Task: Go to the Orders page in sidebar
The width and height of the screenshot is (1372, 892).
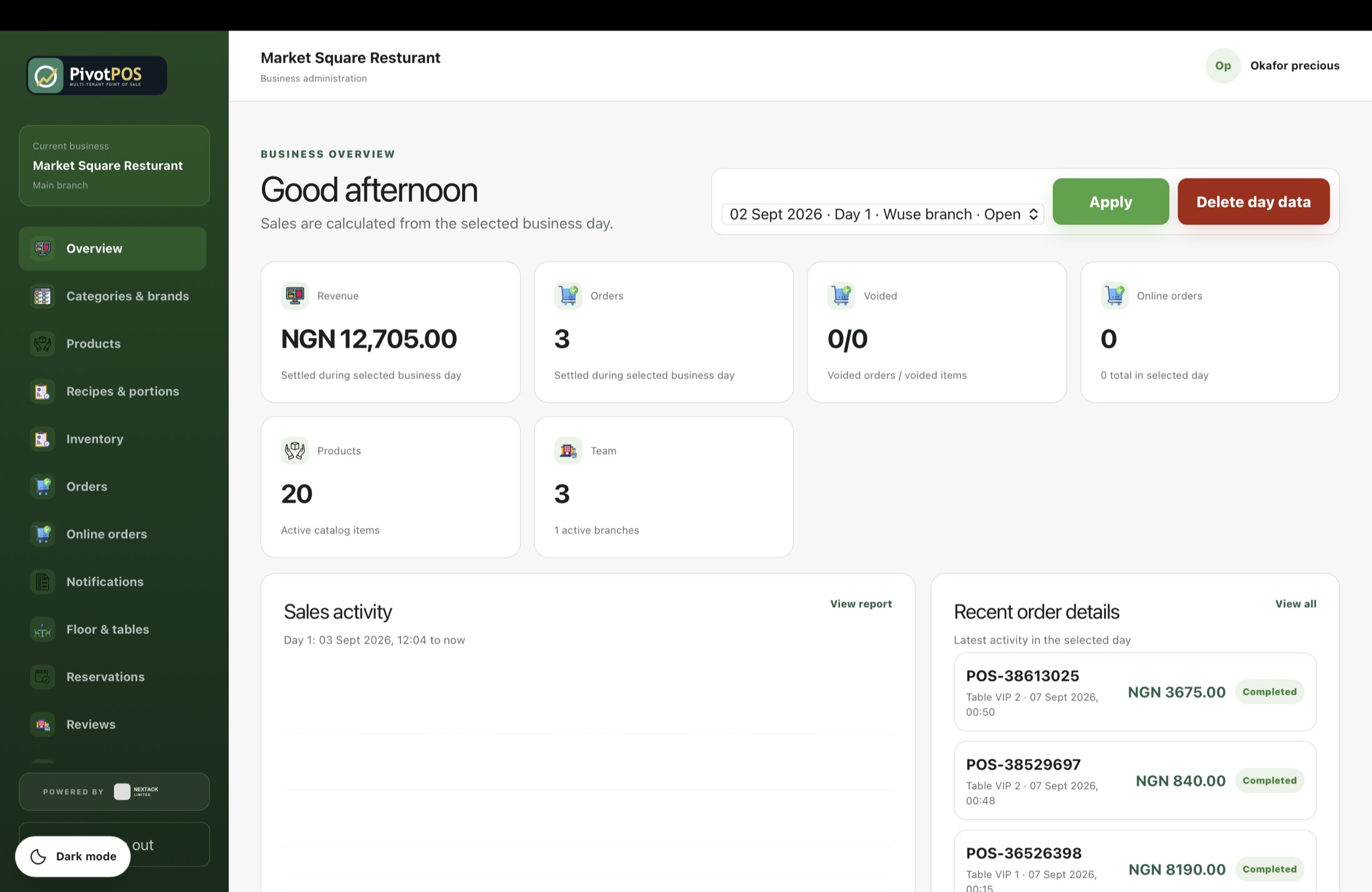Action: click(112, 487)
